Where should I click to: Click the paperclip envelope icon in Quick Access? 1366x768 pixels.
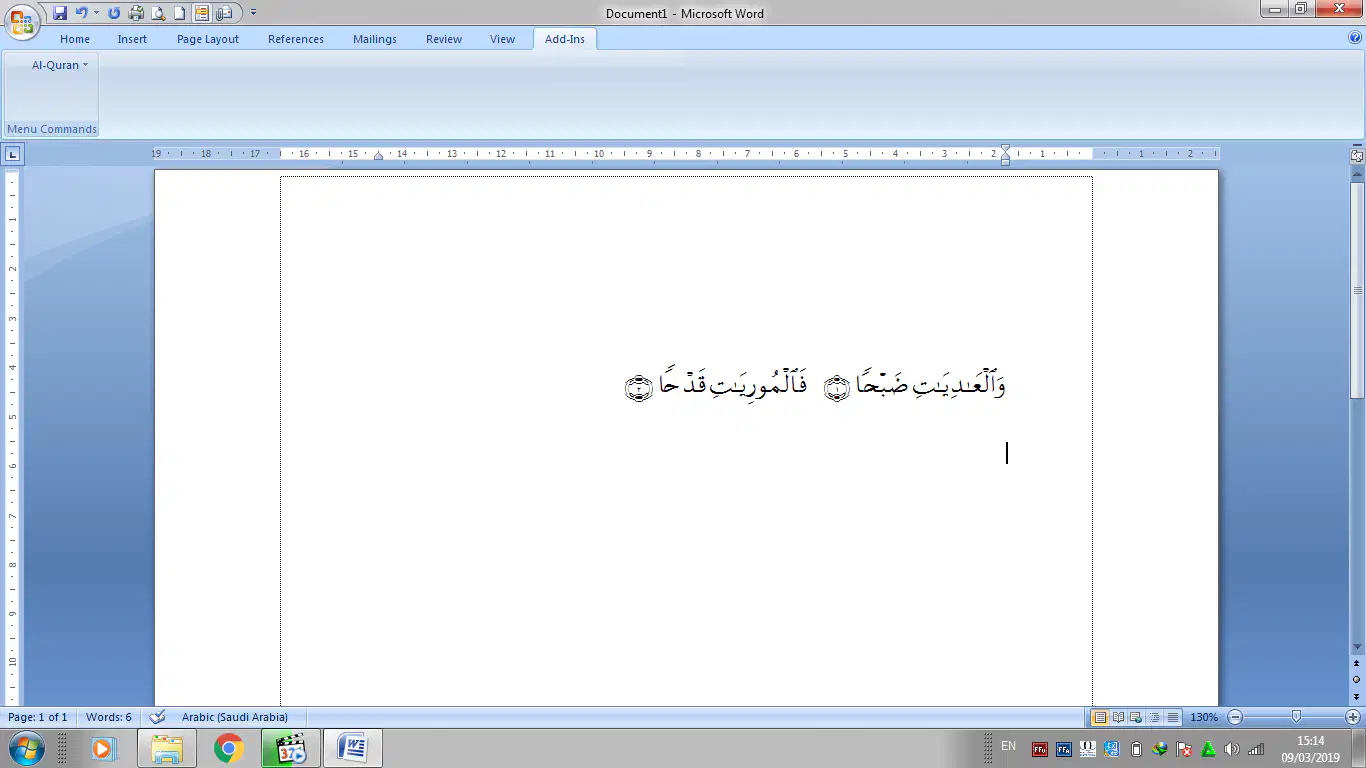[224, 13]
